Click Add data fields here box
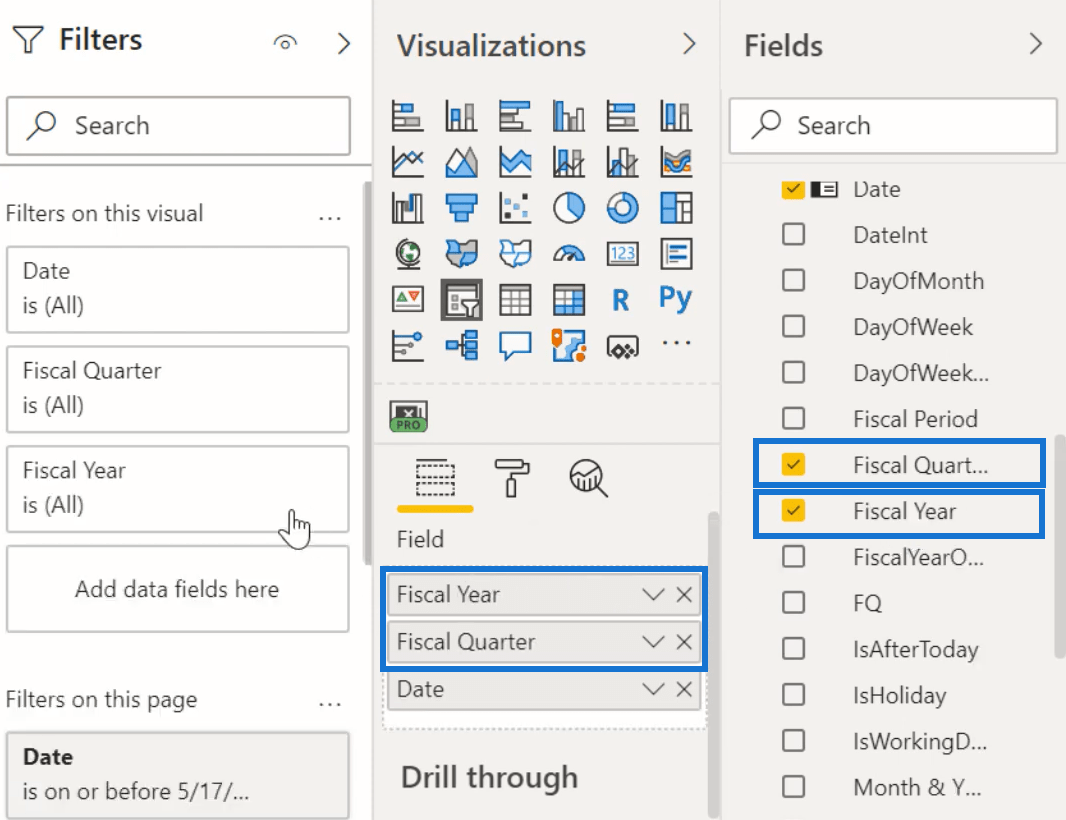Image resolution: width=1066 pixels, height=820 pixels. (x=177, y=589)
